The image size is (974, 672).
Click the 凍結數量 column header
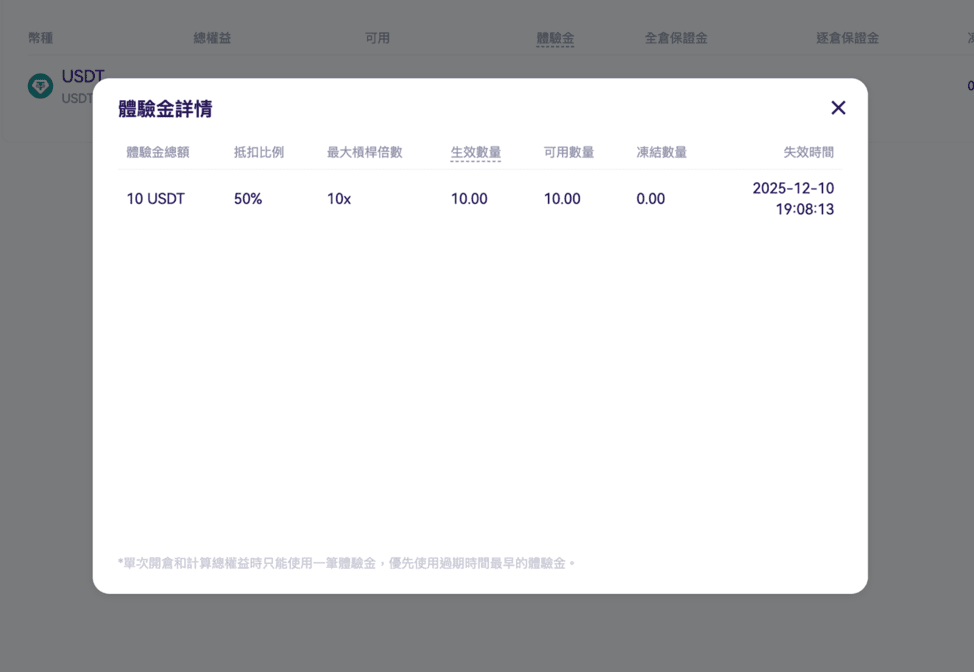661,152
